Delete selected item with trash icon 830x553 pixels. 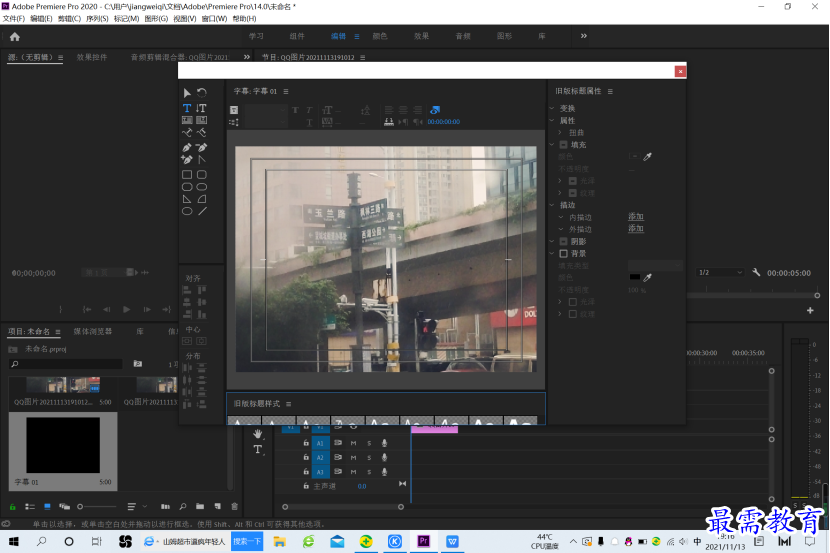pos(234,506)
